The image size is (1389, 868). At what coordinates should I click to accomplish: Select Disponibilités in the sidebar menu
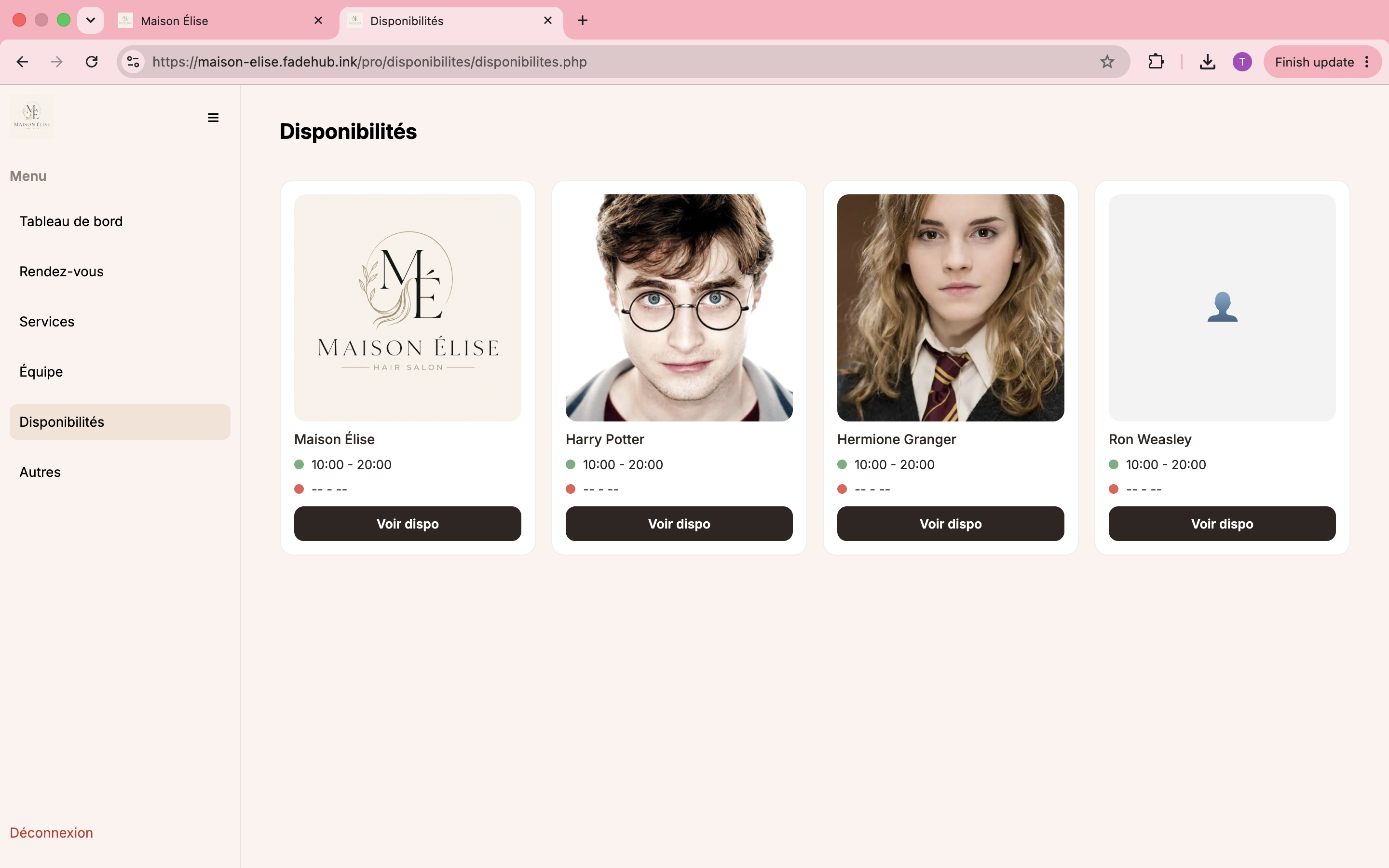tap(120, 422)
